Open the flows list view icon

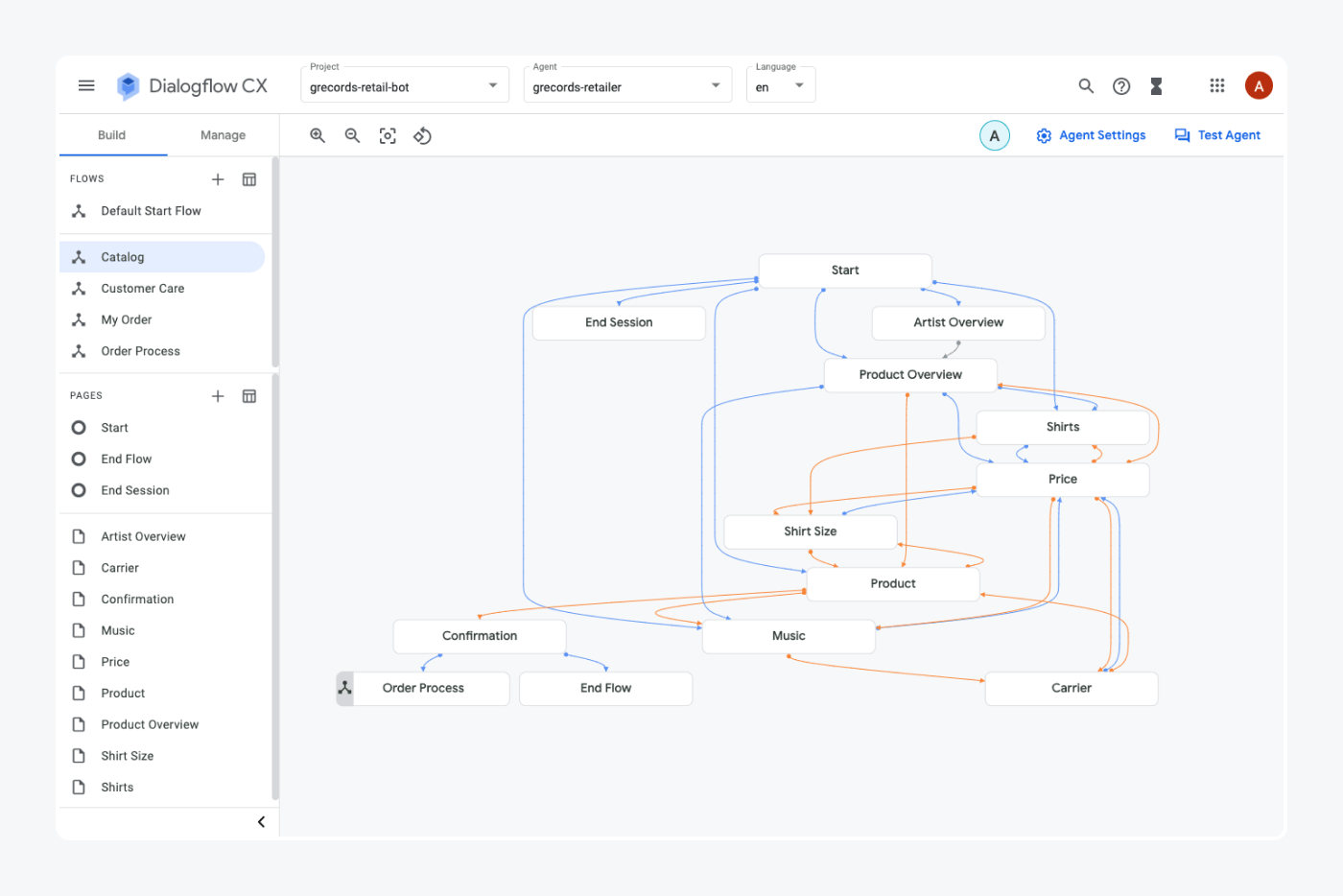pyautogui.click(x=248, y=178)
